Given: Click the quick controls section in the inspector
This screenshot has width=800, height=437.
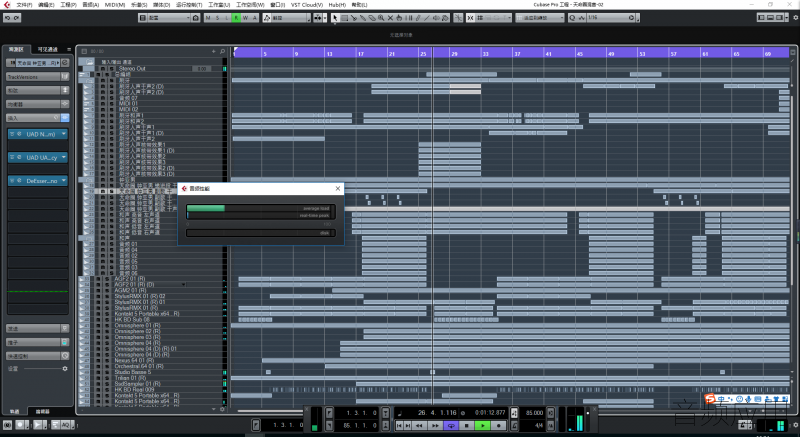Looking at the screenshot, I should click(33, 356).
